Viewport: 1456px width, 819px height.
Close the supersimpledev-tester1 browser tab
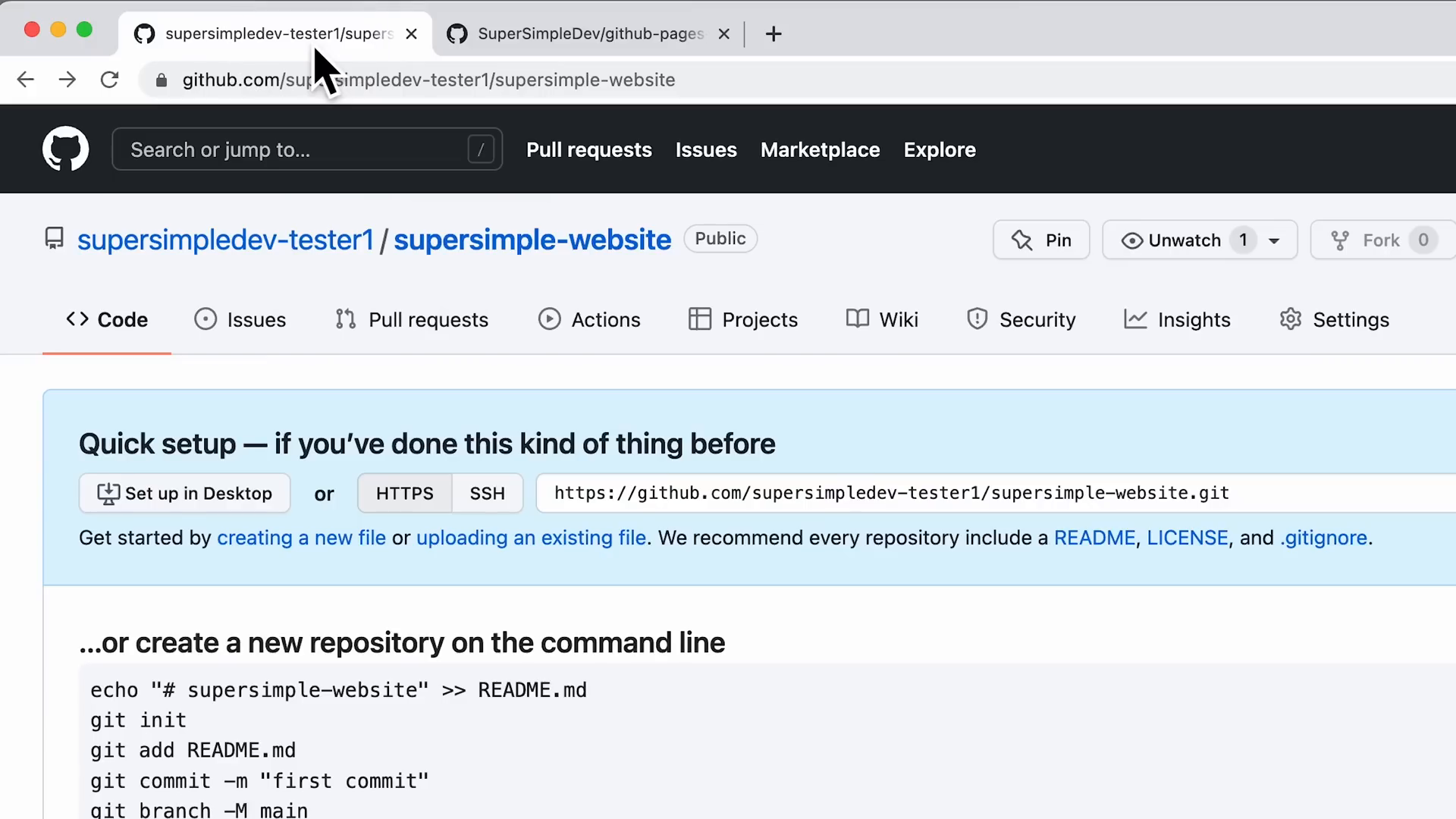411,34
